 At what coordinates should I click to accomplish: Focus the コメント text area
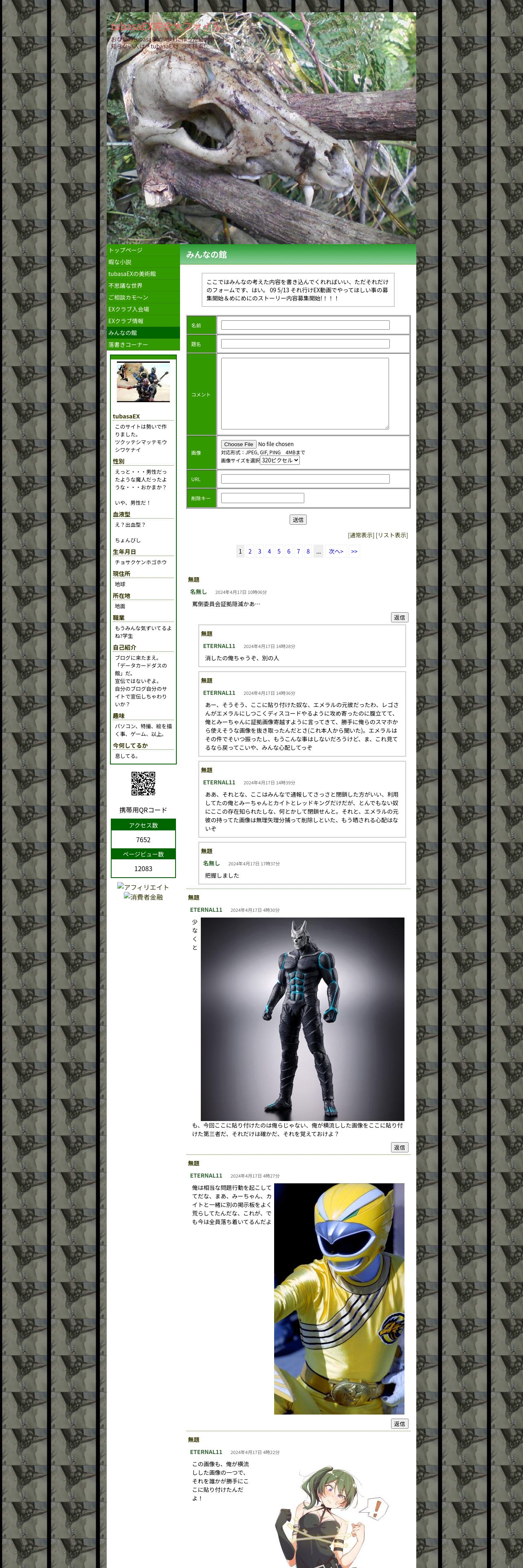304,394
